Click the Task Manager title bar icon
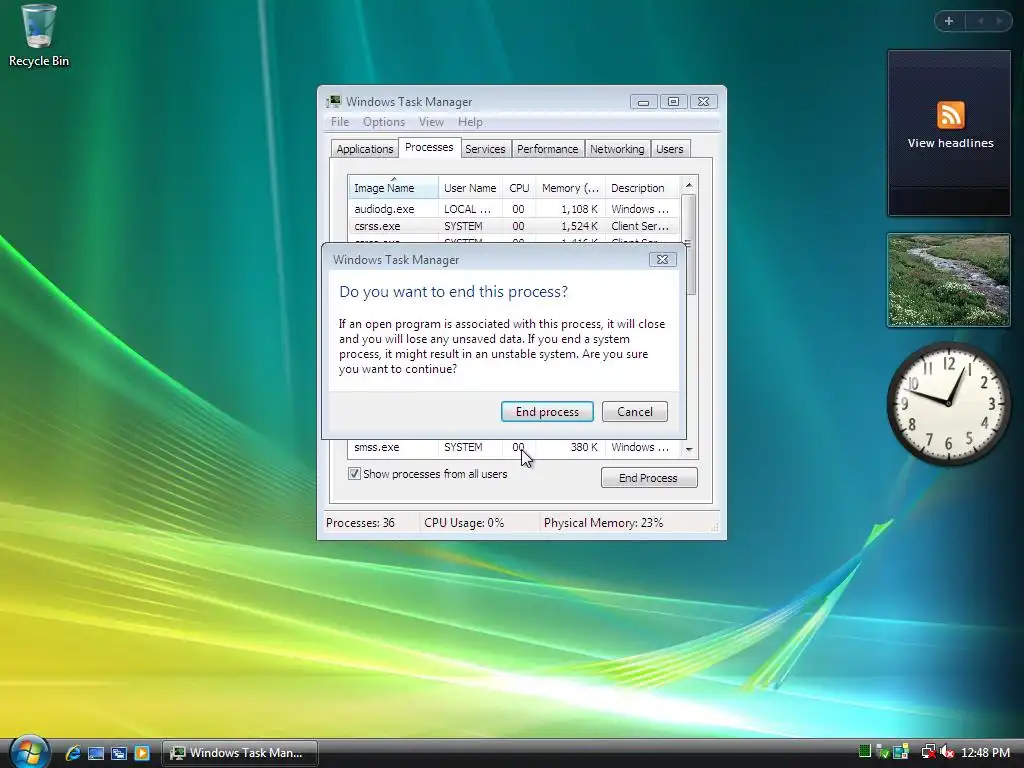Viewport: 1024px width, 768px height. click(x=334, y=101)
